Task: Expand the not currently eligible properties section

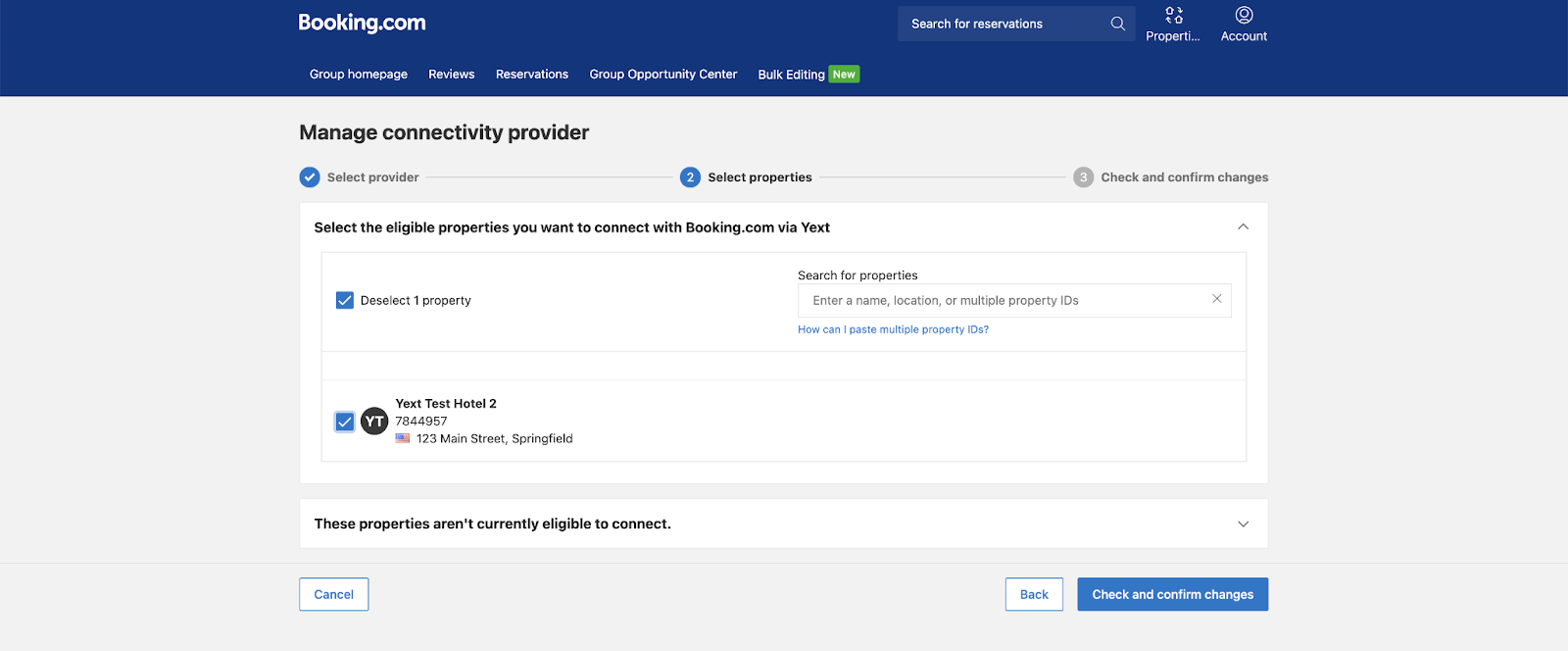Action: [1243, 524]
